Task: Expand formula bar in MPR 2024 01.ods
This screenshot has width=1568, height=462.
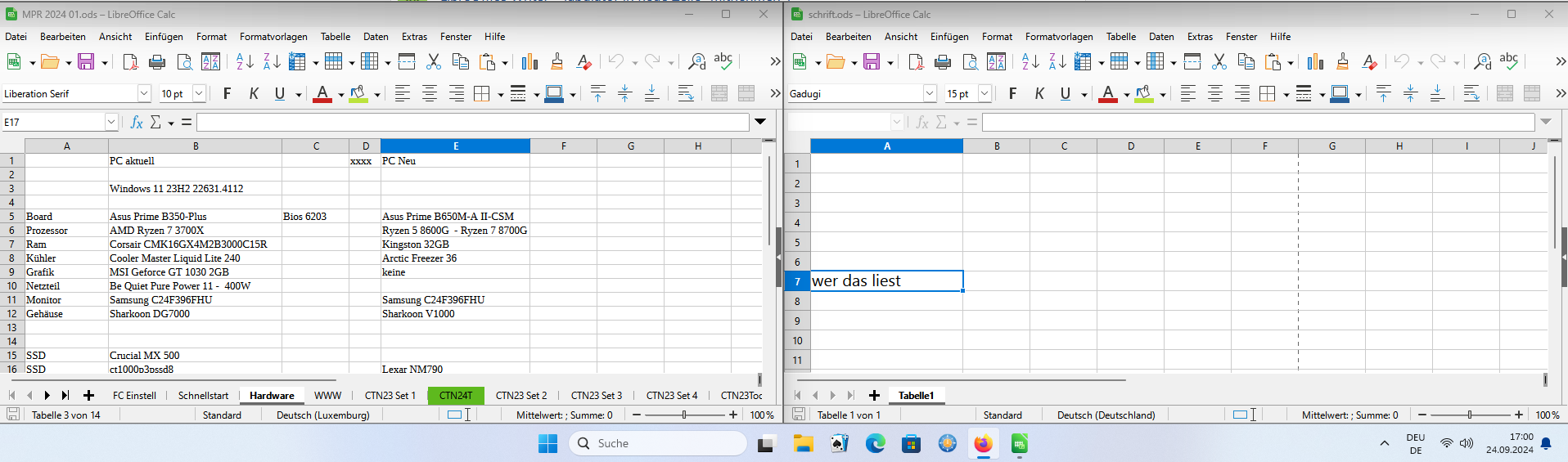Action: click(x=760, y=122)
